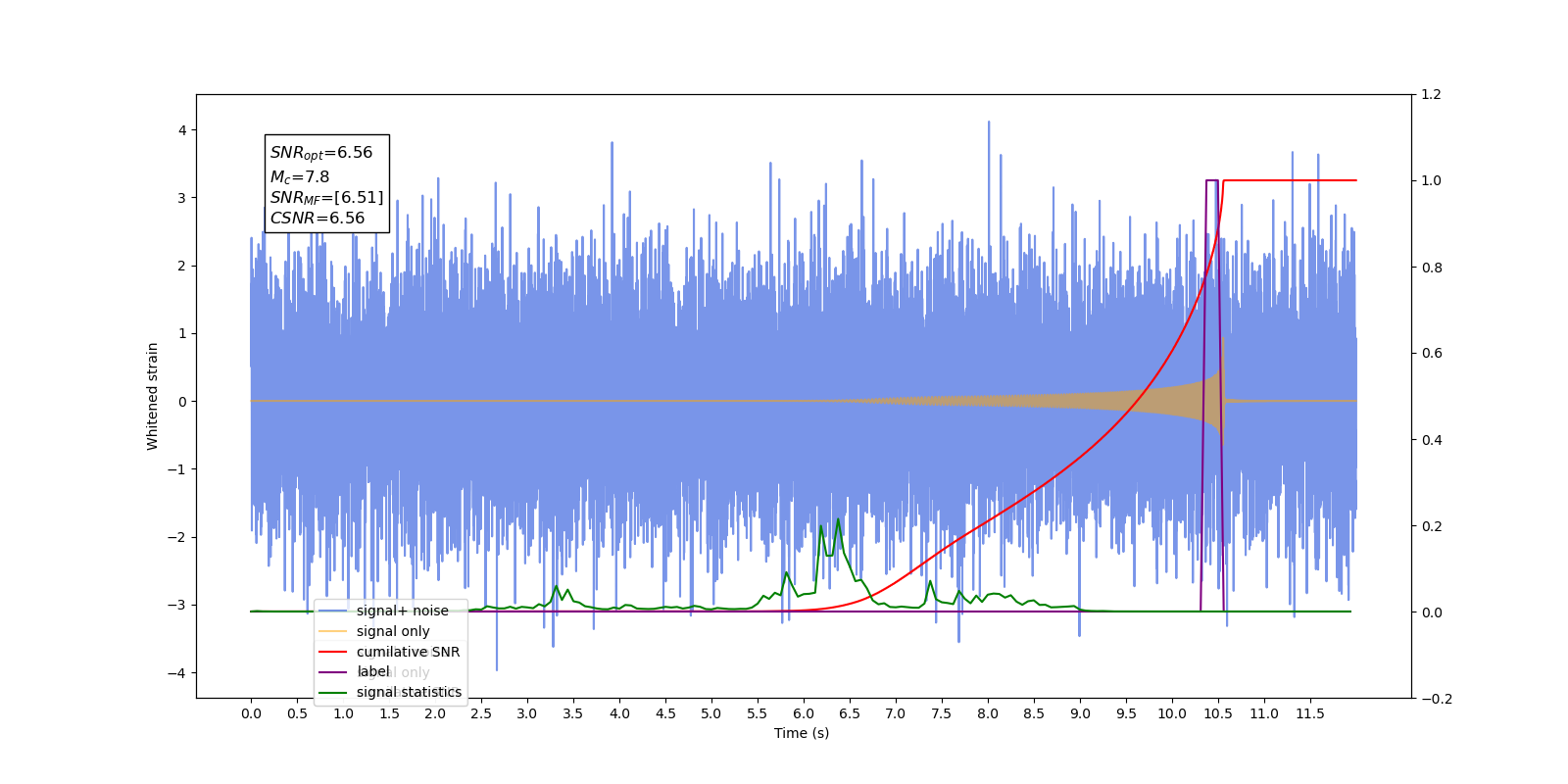Click the SNRopt=6.56 annotation text
Viewport: 1568px width, 784px height.
[321, 153]
